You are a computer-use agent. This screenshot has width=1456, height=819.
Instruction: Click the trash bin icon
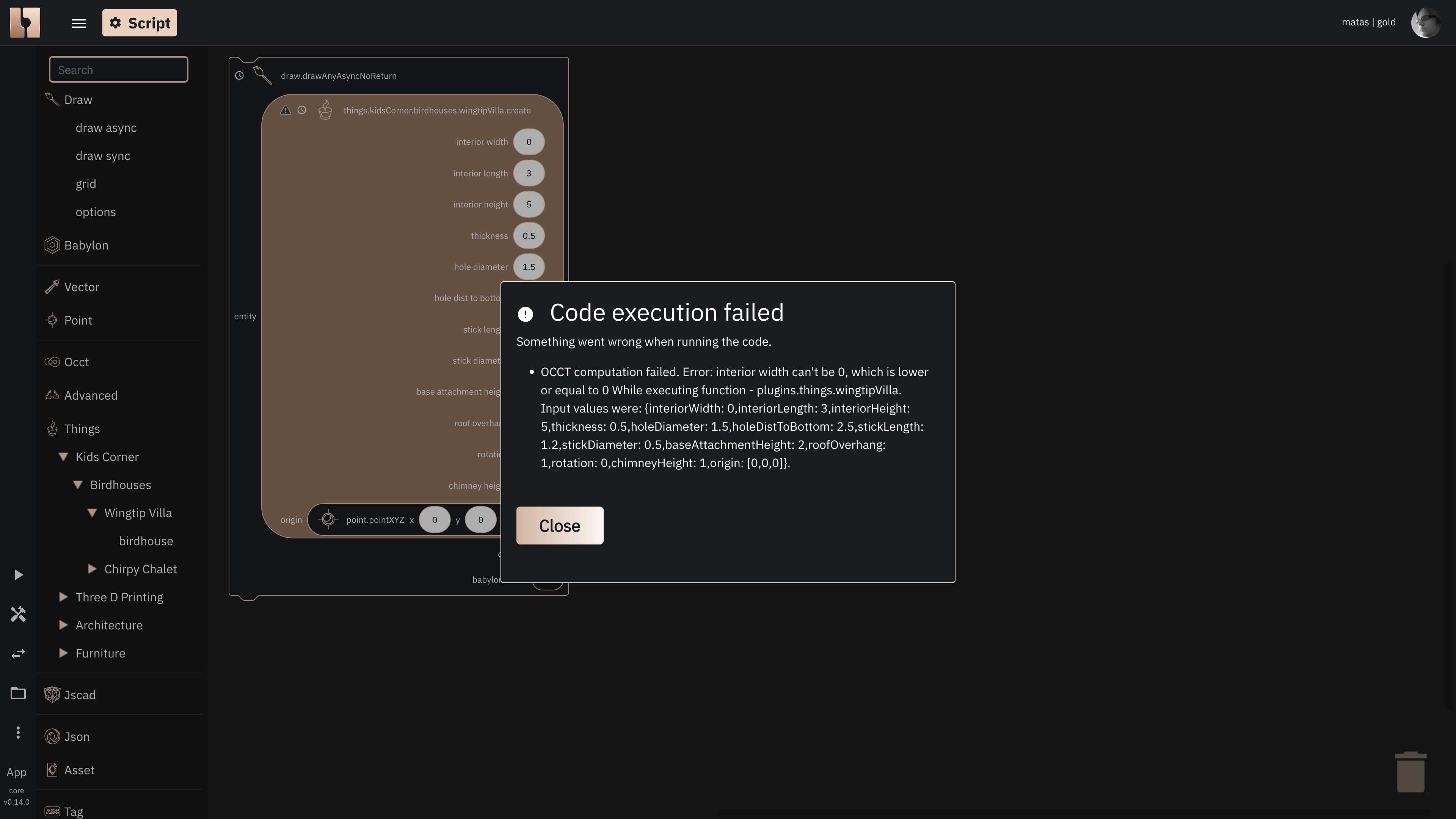(1411, 772)
